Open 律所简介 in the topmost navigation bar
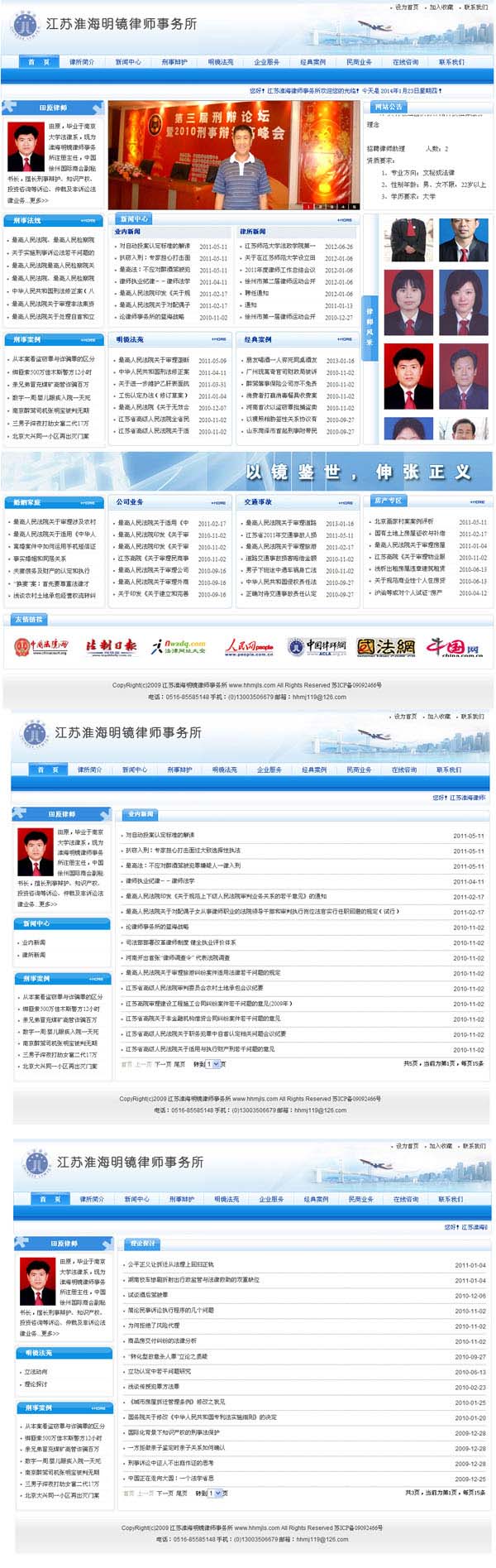 (x=82, y=62)
